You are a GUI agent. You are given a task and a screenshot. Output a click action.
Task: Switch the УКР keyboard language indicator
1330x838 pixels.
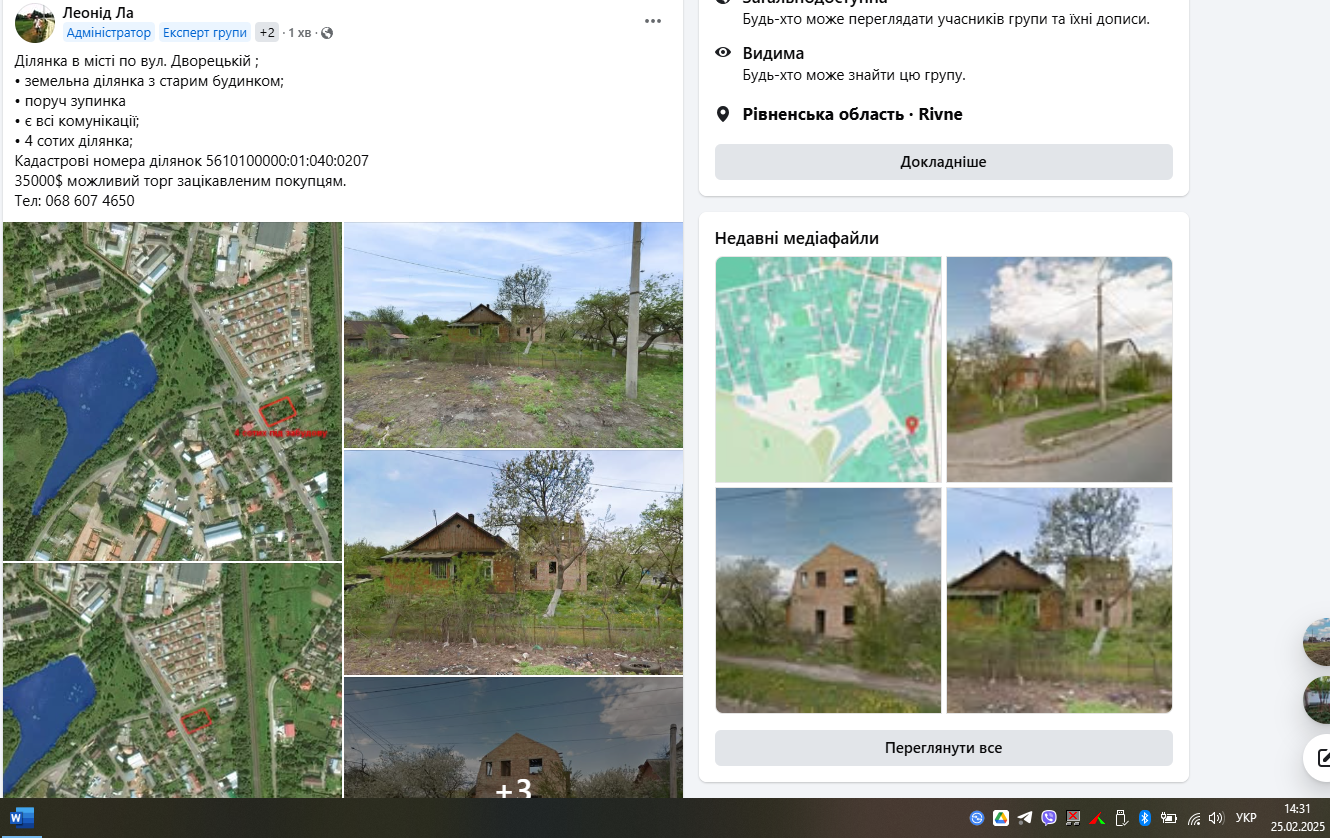(1246, 818)
